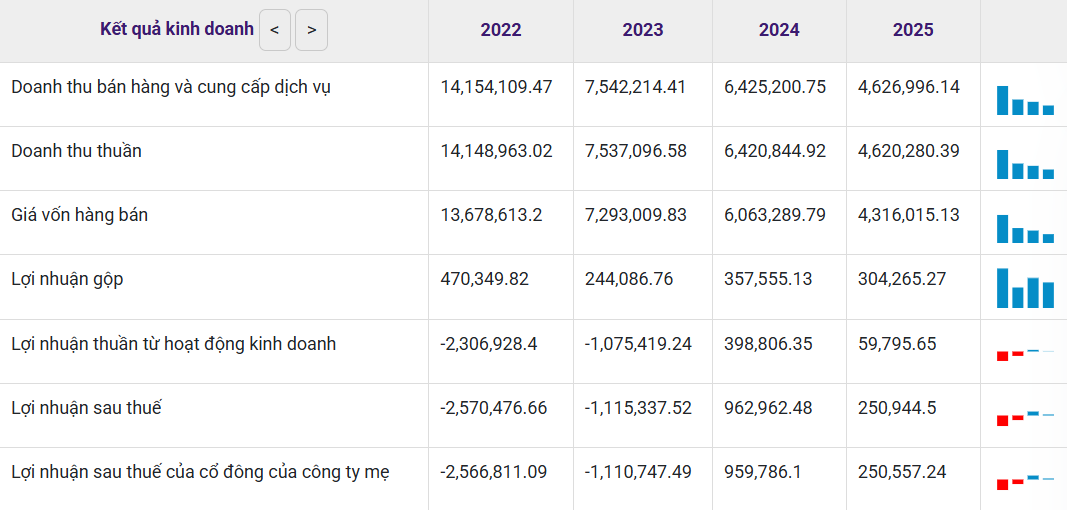Select value 4,626,996.14
Screen dimensions: 1067x510
(x=909, y=87)
